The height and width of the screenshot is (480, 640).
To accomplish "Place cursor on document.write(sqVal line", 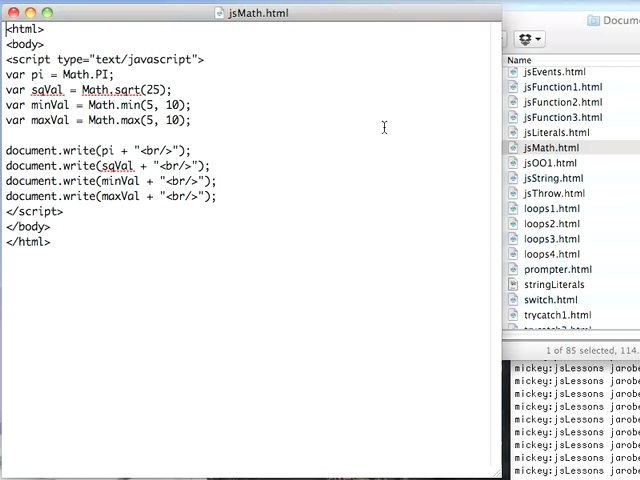I will [x=108, y=166].
